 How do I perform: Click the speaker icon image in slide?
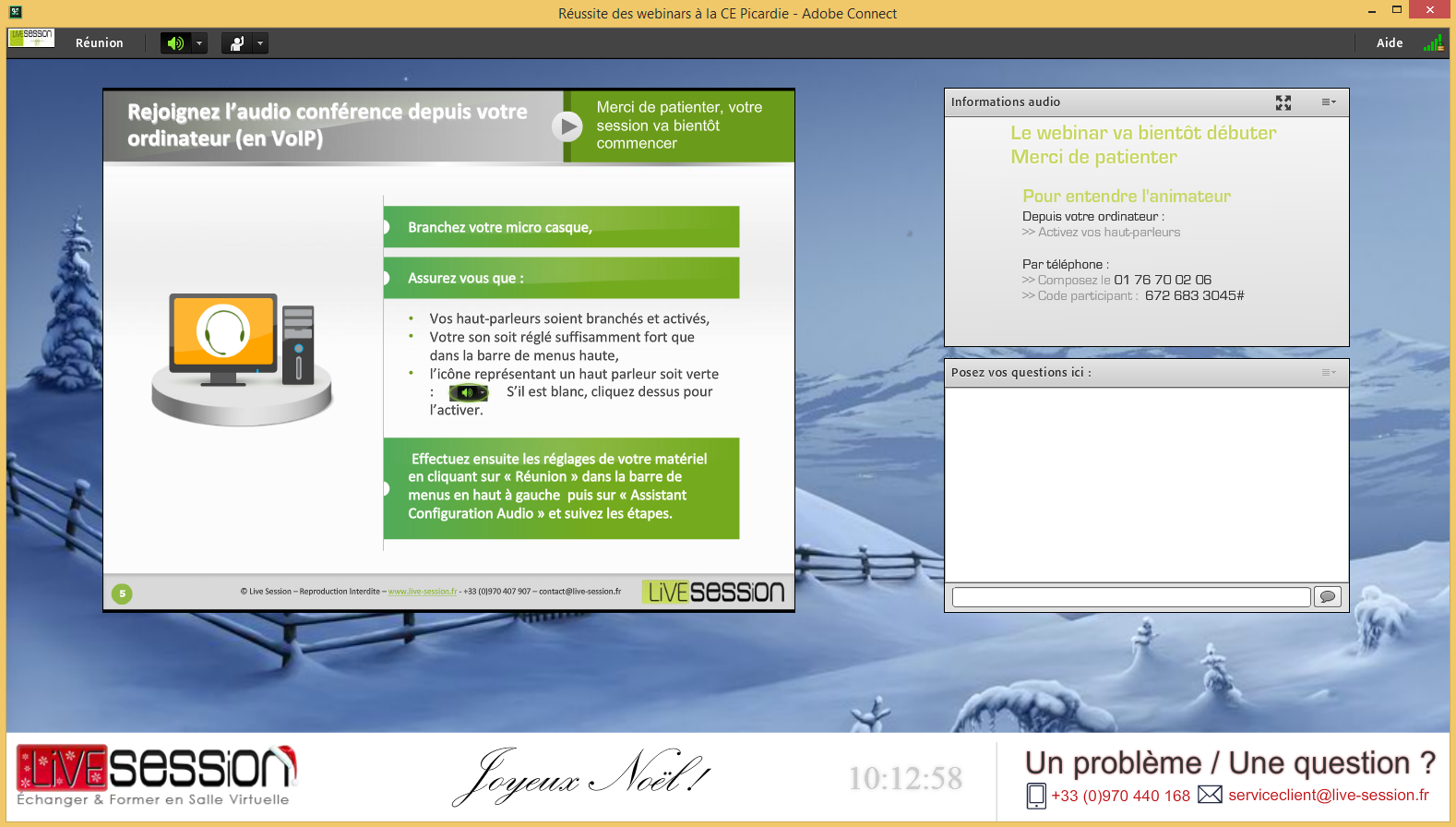pos(468,392)
